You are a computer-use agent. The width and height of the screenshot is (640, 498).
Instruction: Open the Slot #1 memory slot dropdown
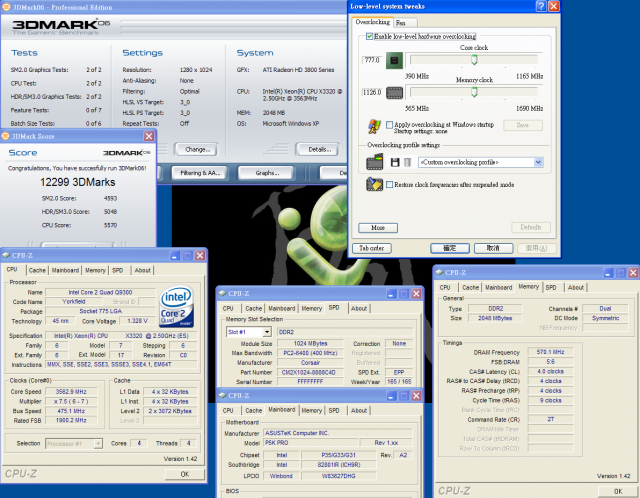(267, 332)
